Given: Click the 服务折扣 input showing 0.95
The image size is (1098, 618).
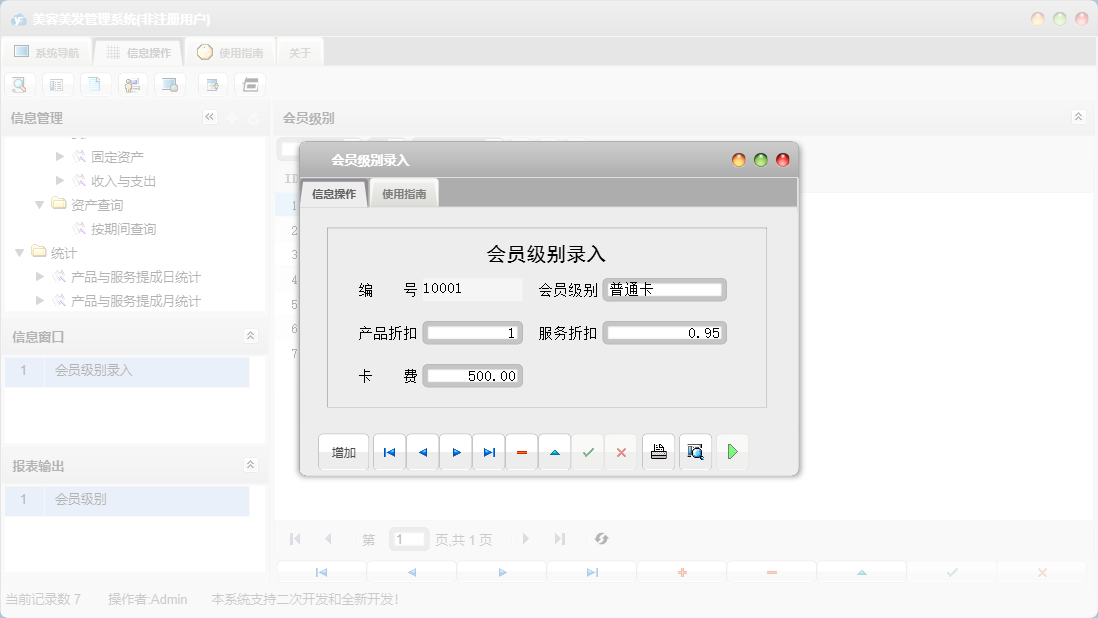Looking at the screenshot, I should click(x=664, y=333).
